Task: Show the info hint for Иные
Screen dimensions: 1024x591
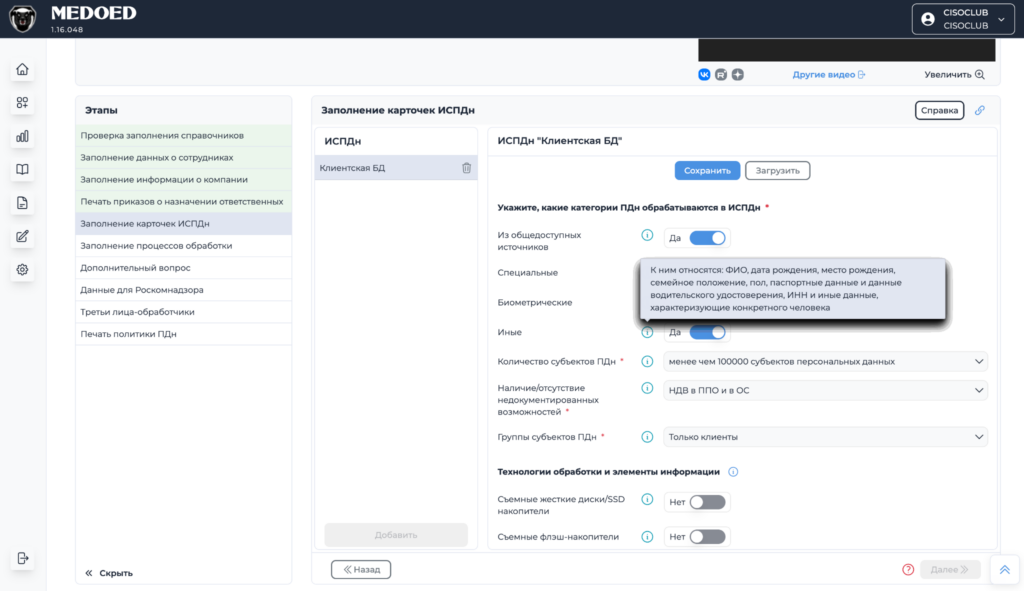Action: 647,332
